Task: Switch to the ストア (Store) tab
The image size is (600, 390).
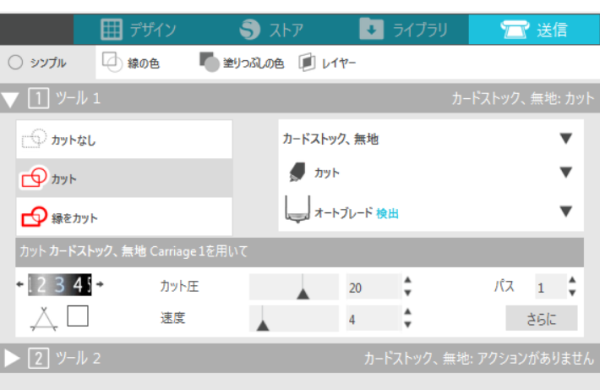Action: coord(271,29)
